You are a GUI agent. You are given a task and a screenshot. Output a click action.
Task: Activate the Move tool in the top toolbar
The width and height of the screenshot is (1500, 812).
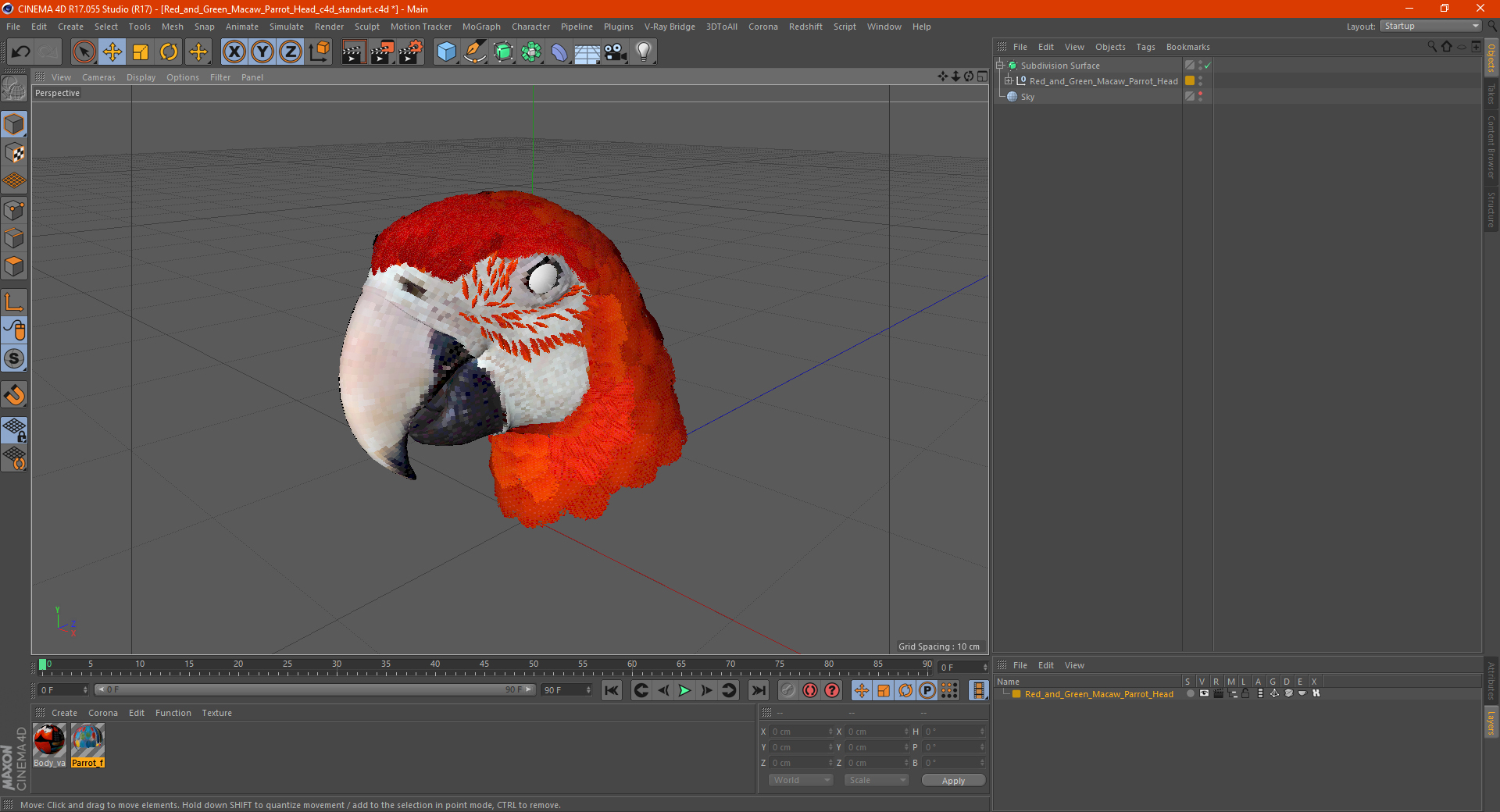pos(112,52)
